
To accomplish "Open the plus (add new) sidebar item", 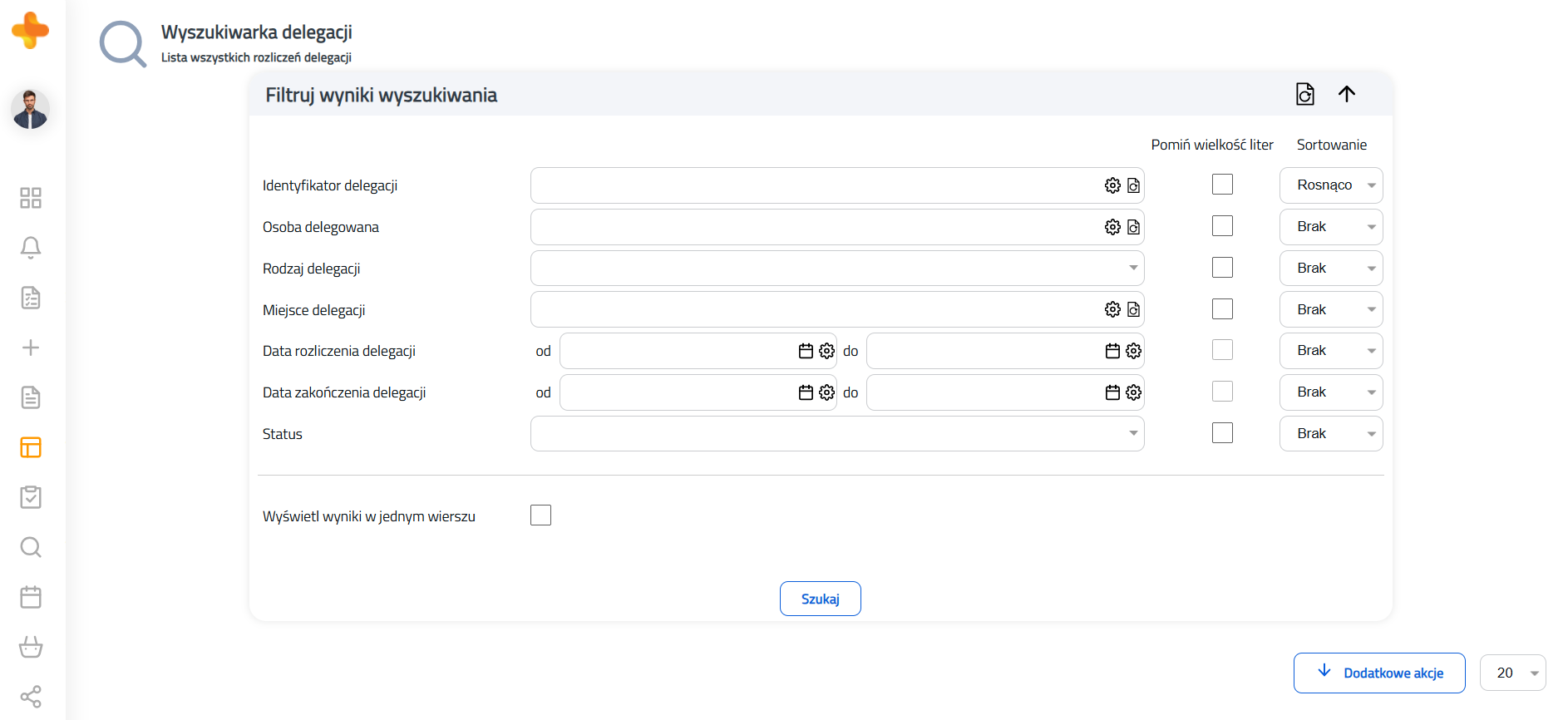I will [x=31, y=348].
